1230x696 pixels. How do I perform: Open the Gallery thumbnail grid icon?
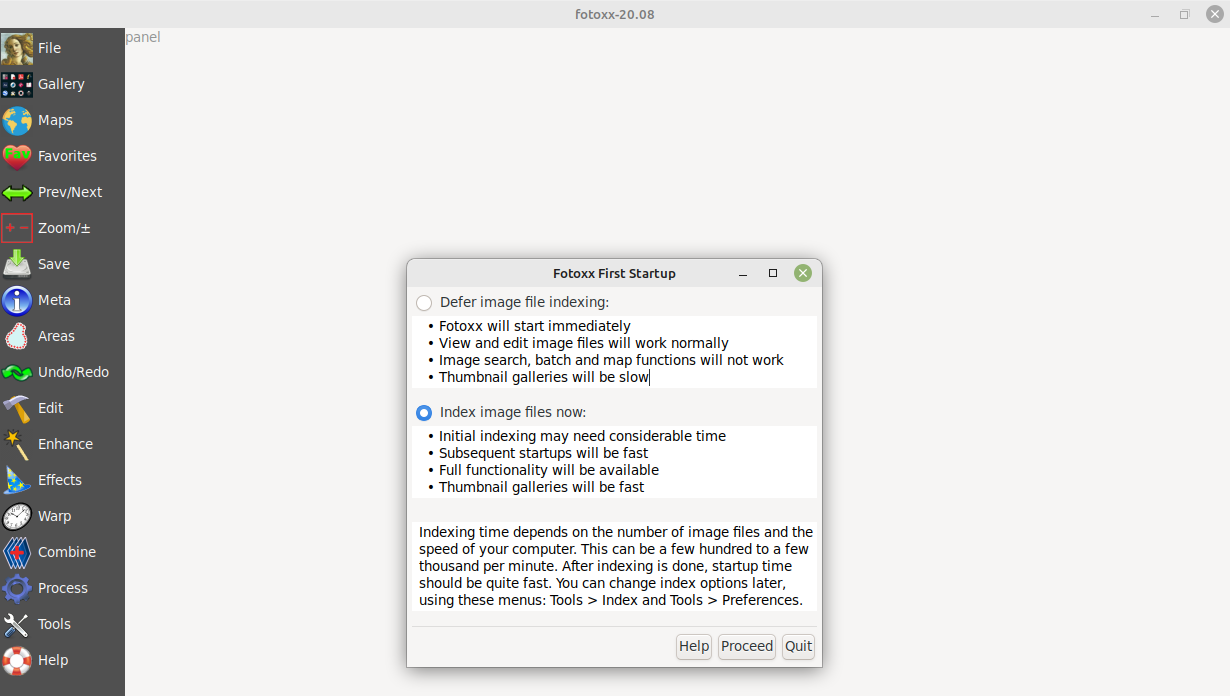[x=17, y=84]
